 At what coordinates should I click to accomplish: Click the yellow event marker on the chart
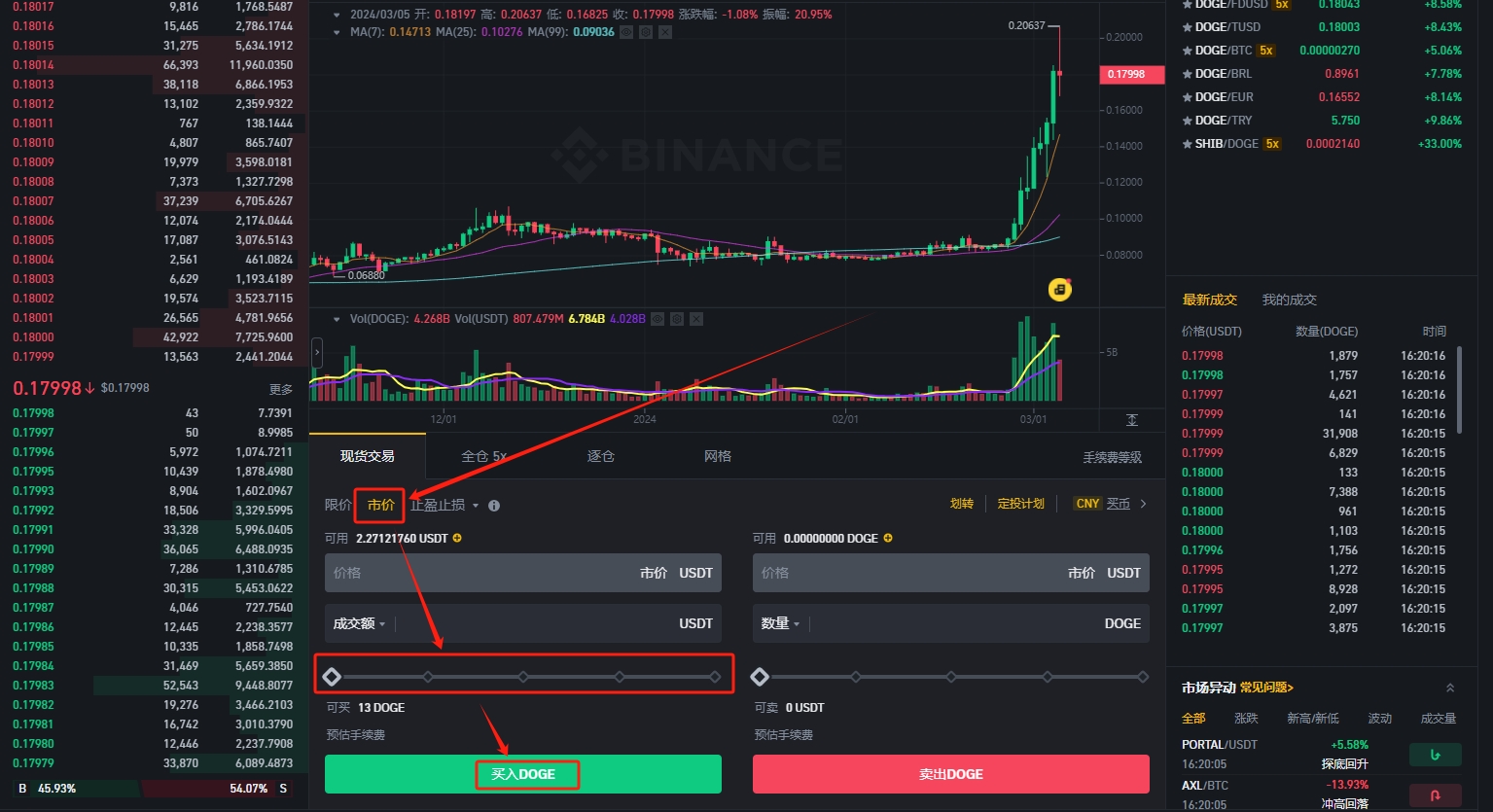click(x=1059, y=289)
